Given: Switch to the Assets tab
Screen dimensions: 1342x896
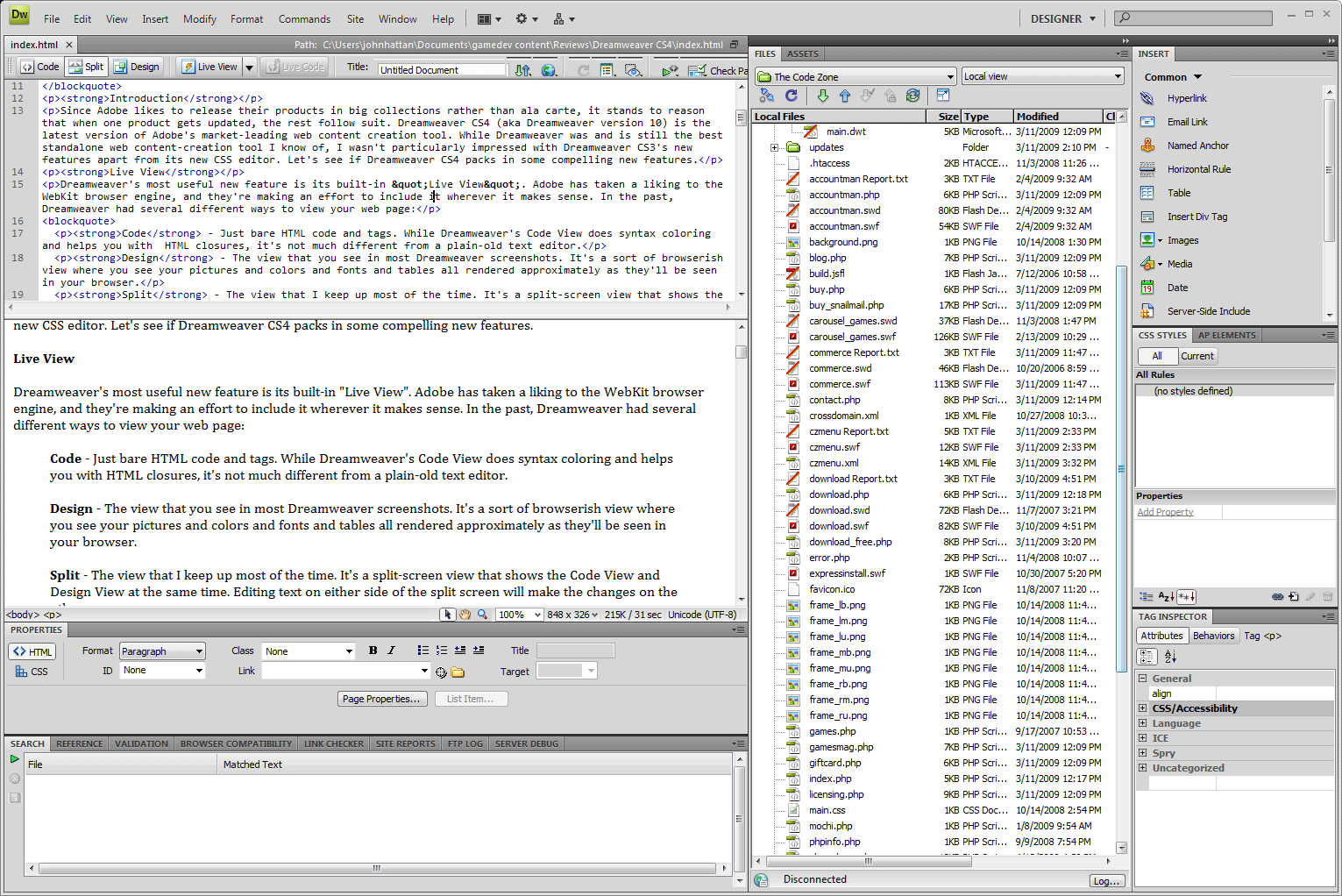Looking at the screenshot, I should [x=802, y=53].
